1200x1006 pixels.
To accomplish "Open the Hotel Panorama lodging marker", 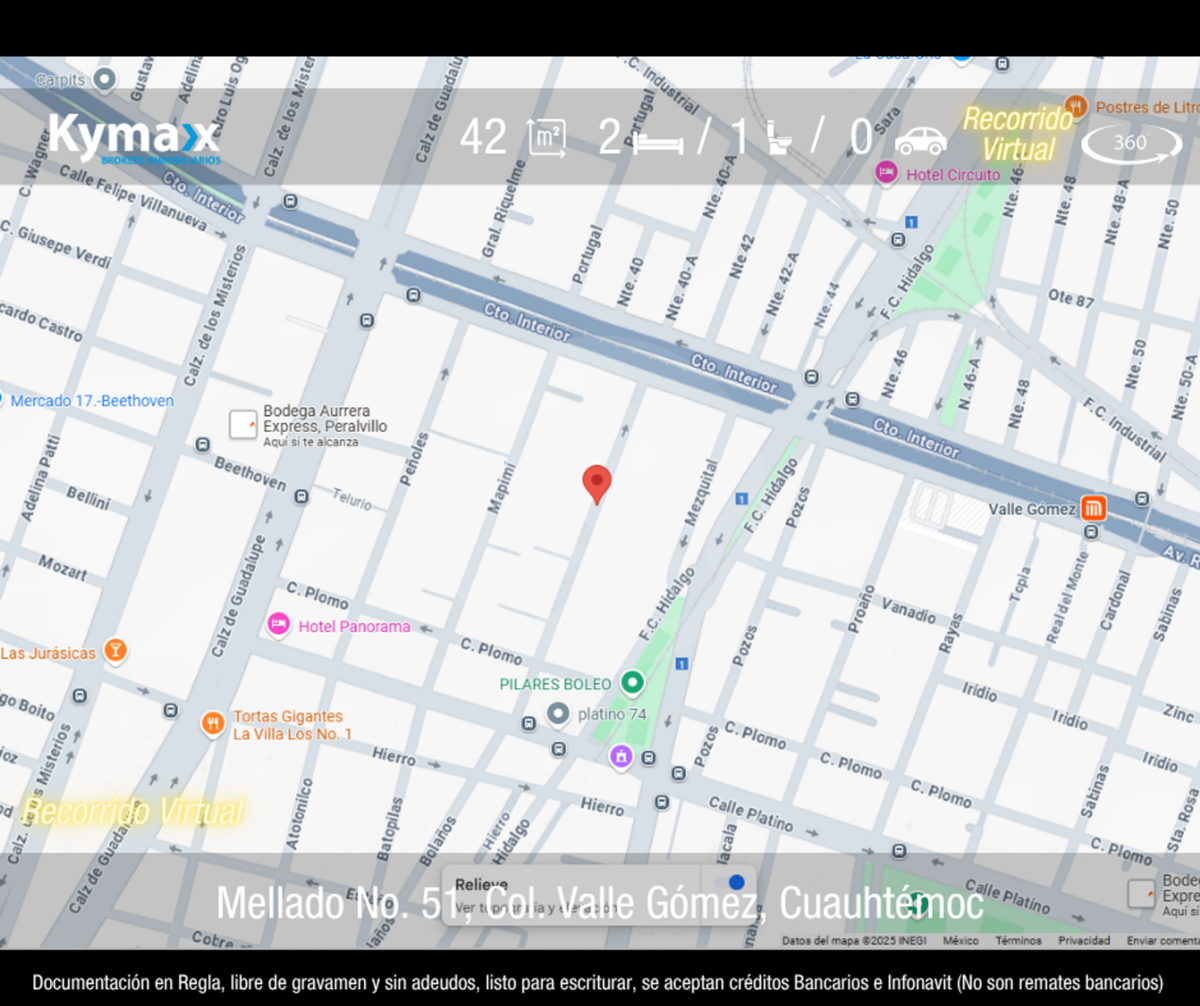I will (278, 625).
